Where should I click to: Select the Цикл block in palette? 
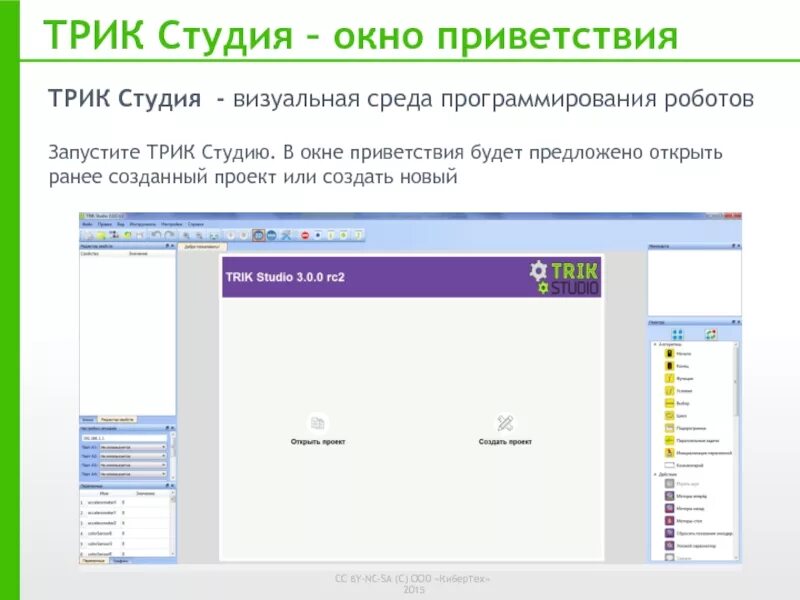pyautogui.click(x=676, y=416)
